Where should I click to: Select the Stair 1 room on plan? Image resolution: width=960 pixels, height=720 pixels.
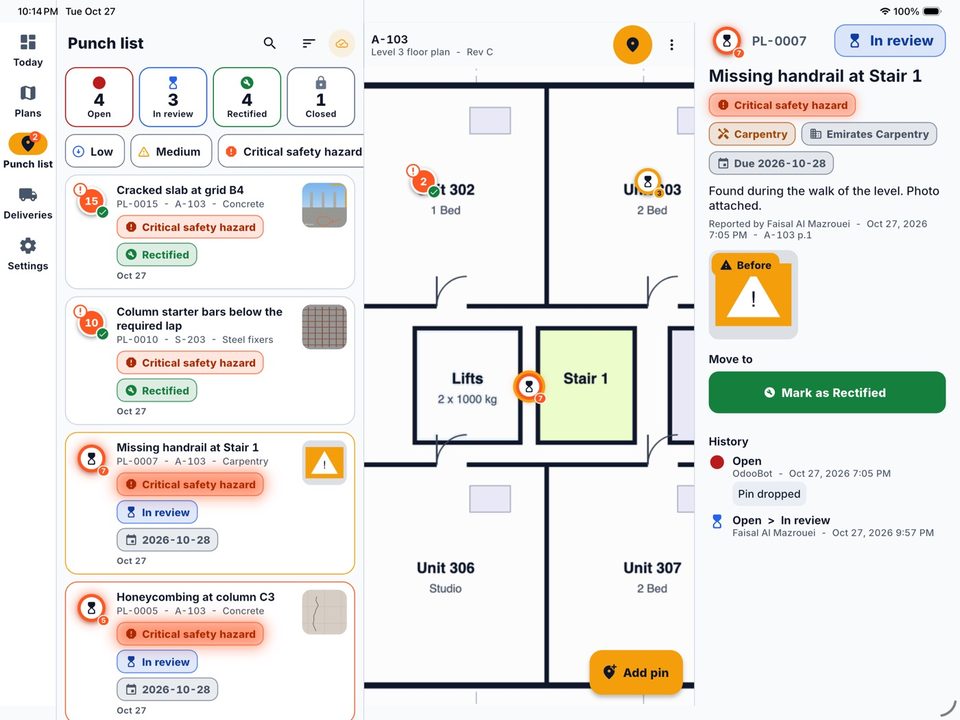(x=586, y=386)
